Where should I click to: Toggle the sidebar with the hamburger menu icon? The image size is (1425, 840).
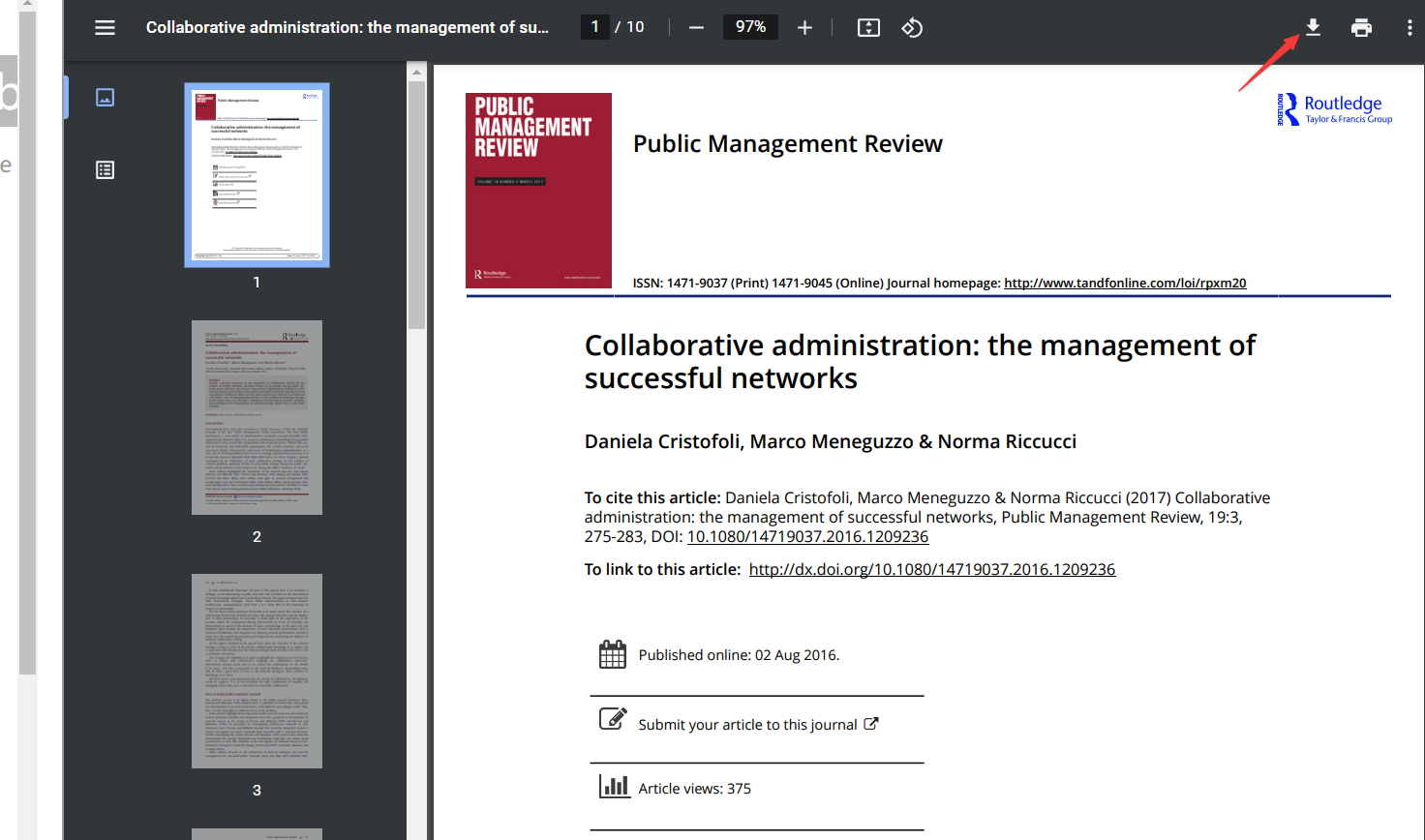coord(105,28)
